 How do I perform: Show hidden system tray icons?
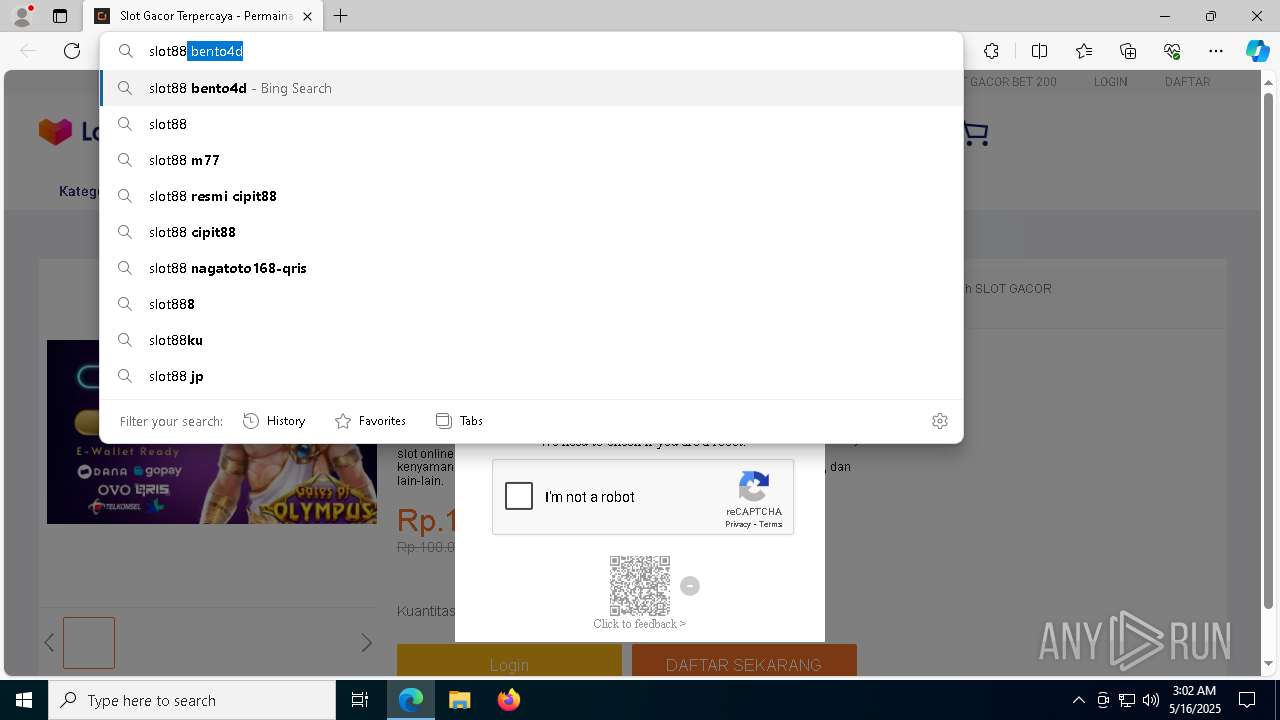click(x=1078, y=700)
